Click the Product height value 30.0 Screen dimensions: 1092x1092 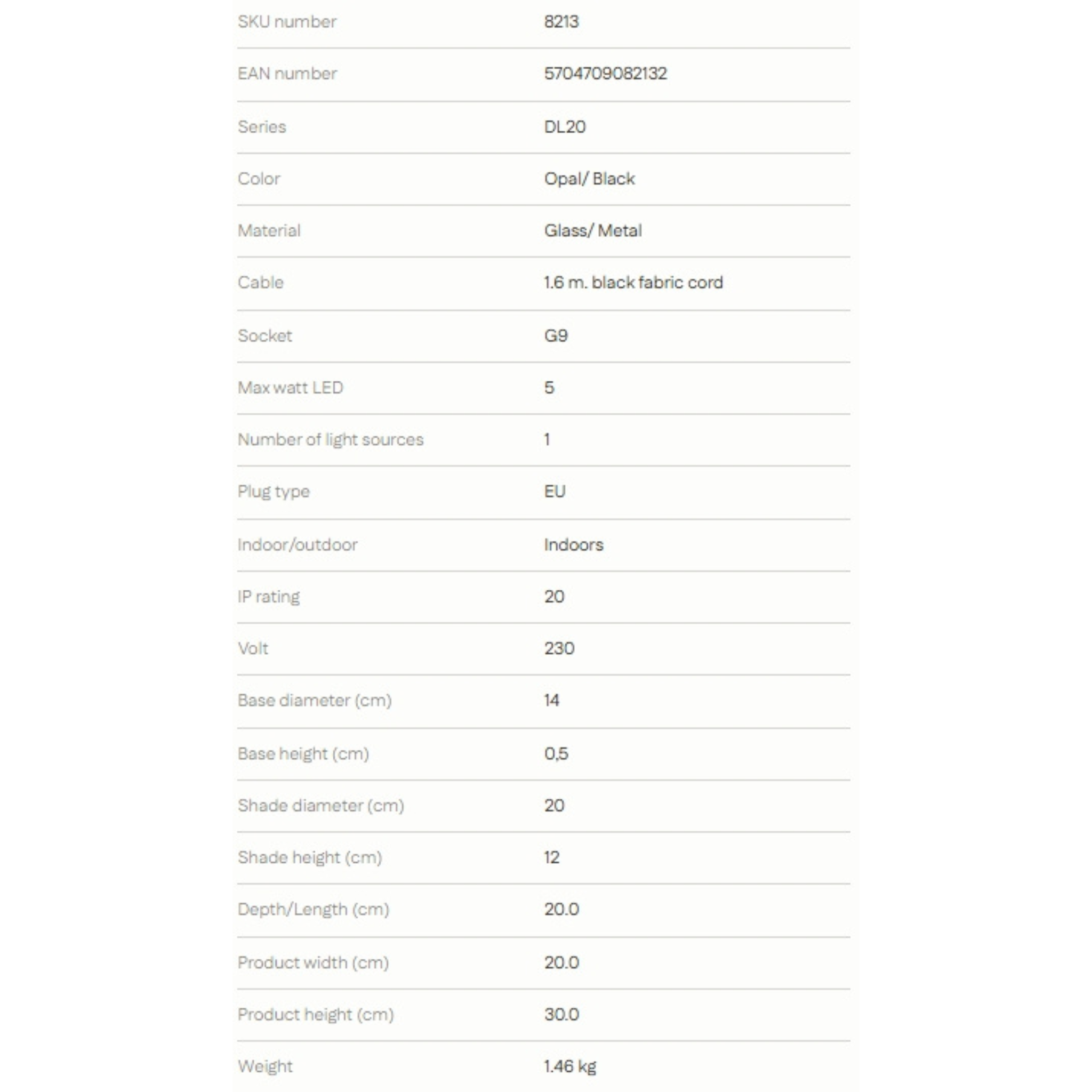[562, 1015]
